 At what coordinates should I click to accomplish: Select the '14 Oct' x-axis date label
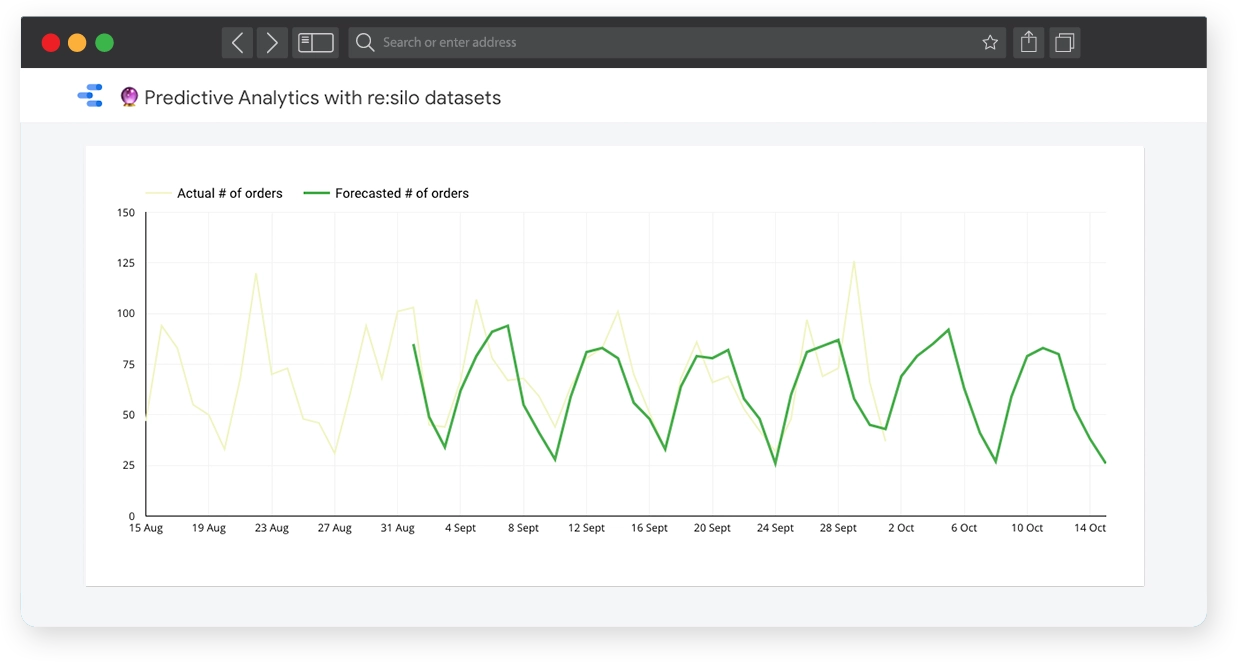click(1090, 528)
